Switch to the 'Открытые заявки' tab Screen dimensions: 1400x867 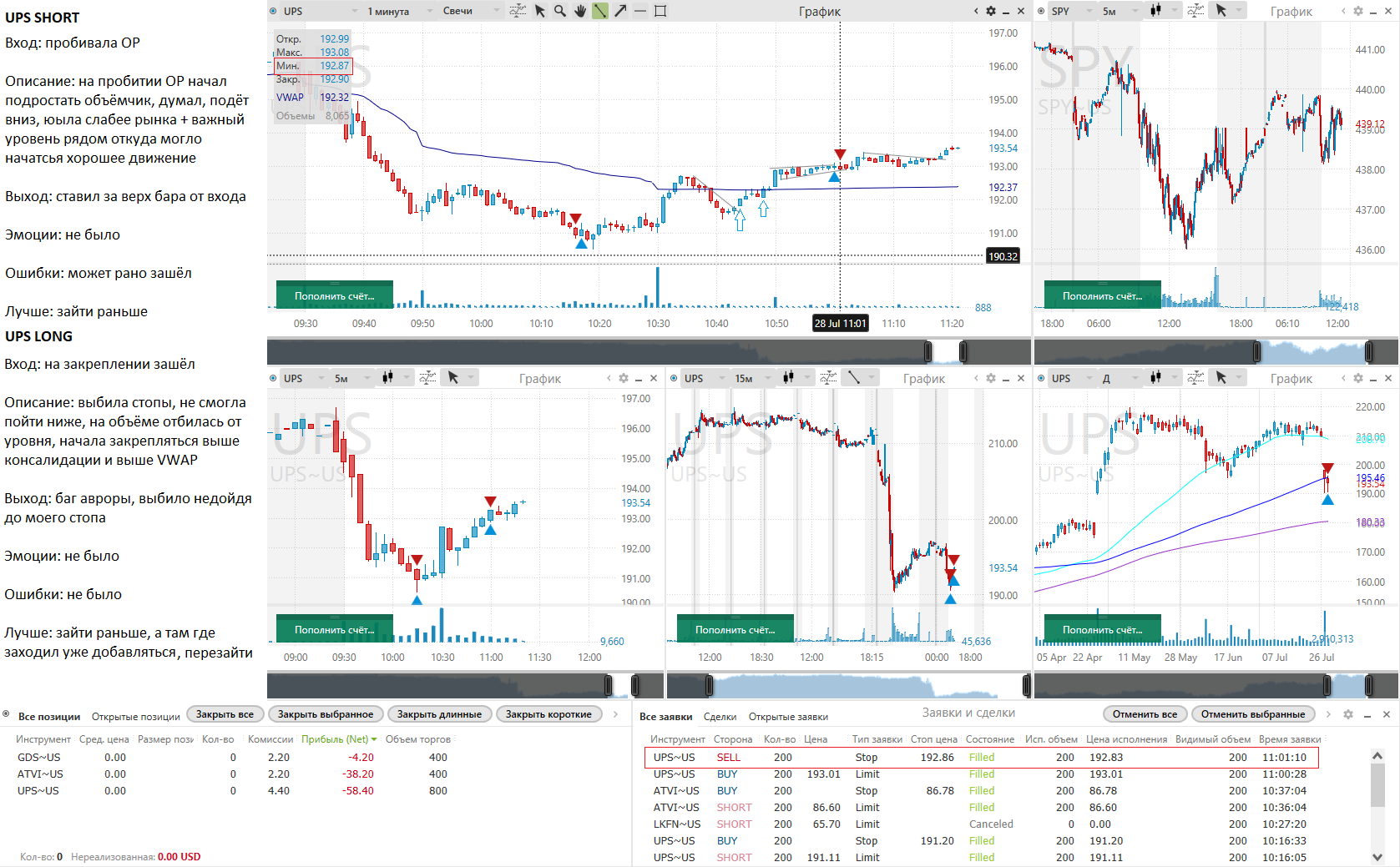click(788, 717)
